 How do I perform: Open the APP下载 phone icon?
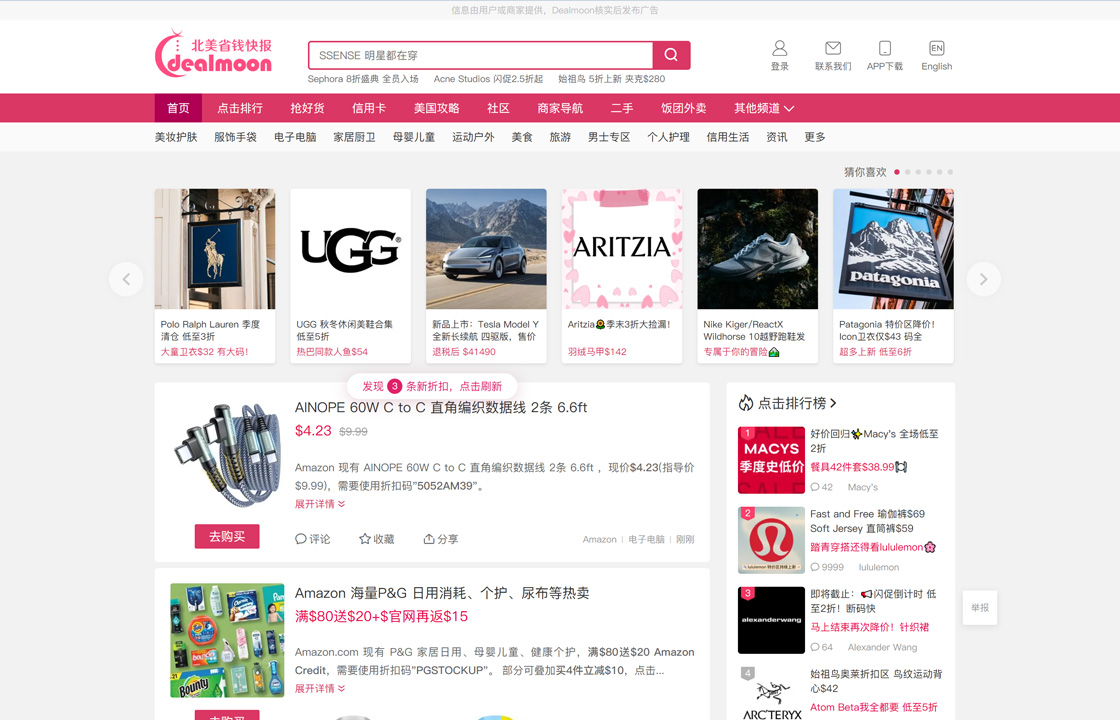(885, 48)
